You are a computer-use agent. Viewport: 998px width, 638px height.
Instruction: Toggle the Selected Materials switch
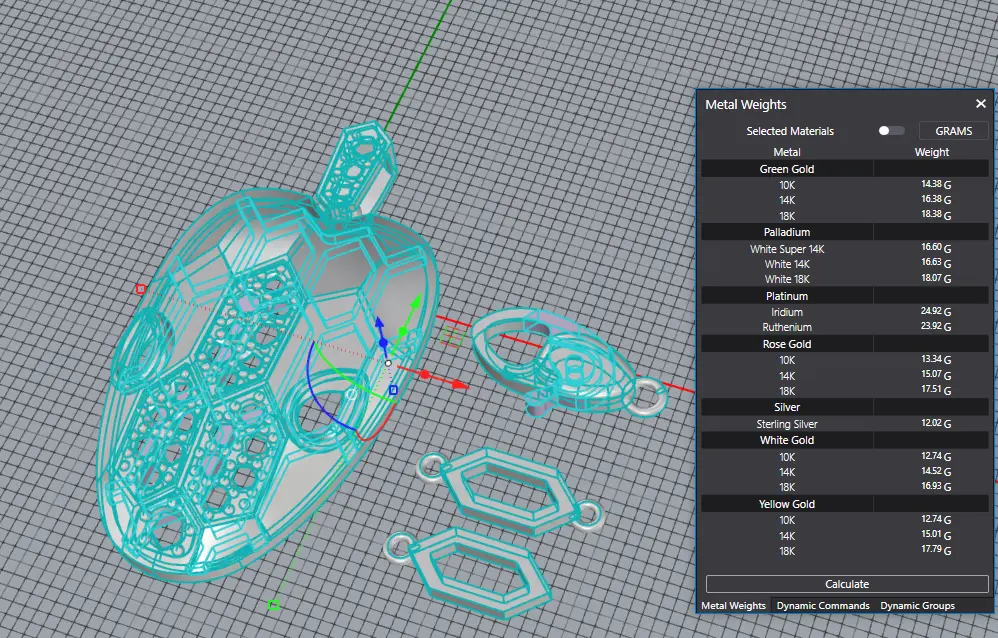pyautogui.click(x=890, y=131)
